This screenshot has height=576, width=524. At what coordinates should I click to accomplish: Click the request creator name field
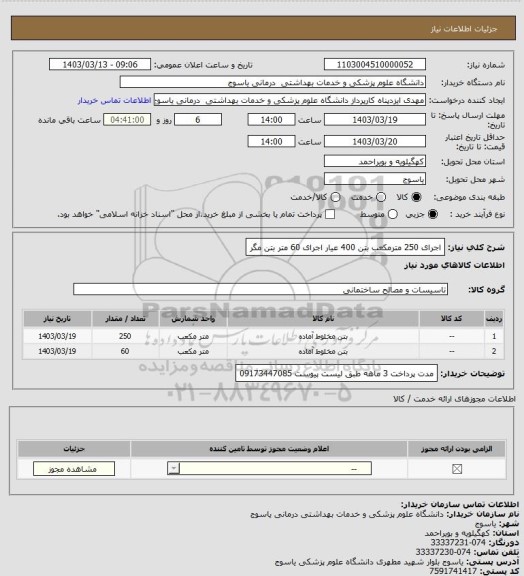click(290, 100)
